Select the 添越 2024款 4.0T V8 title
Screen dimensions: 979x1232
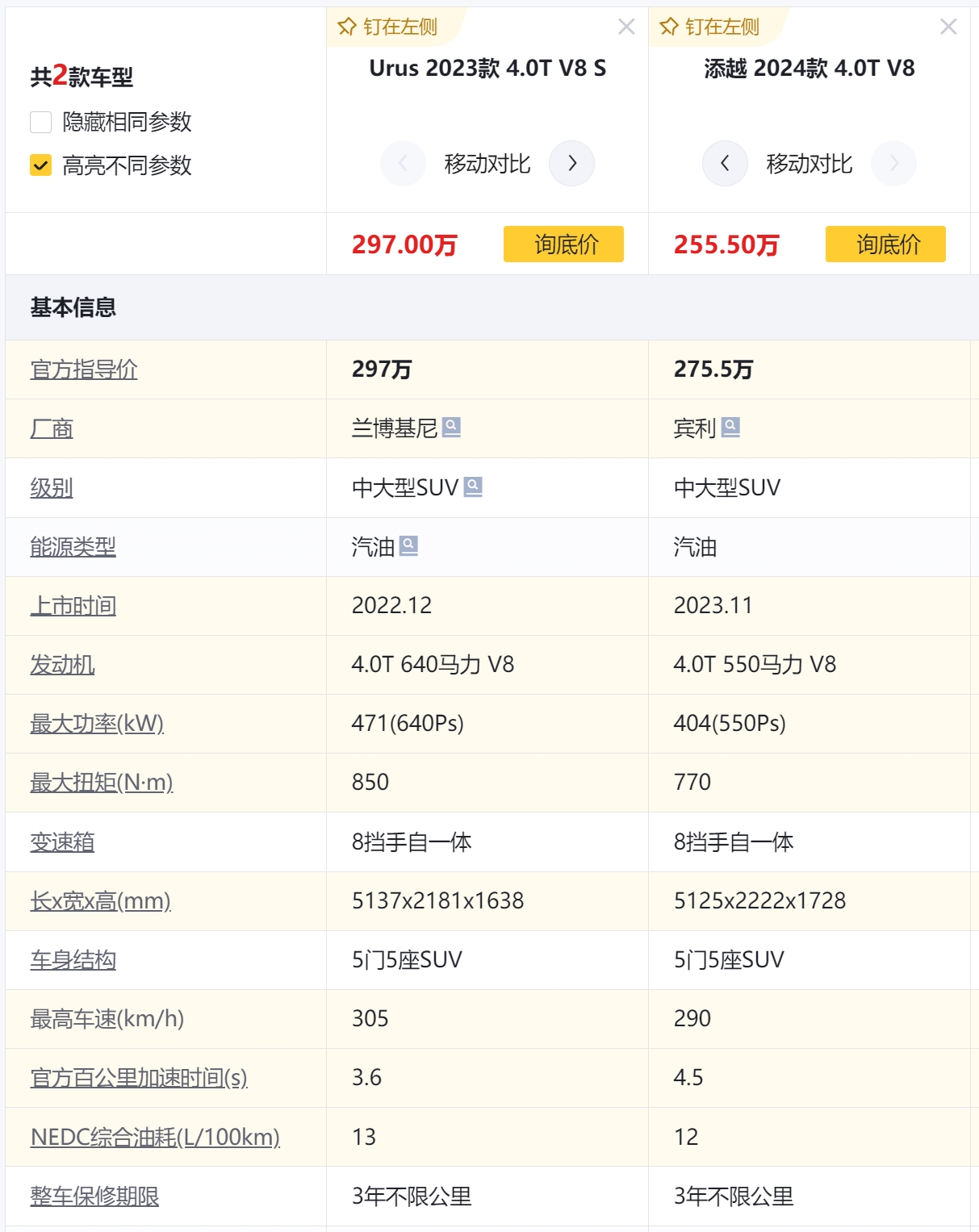[810, 69]
